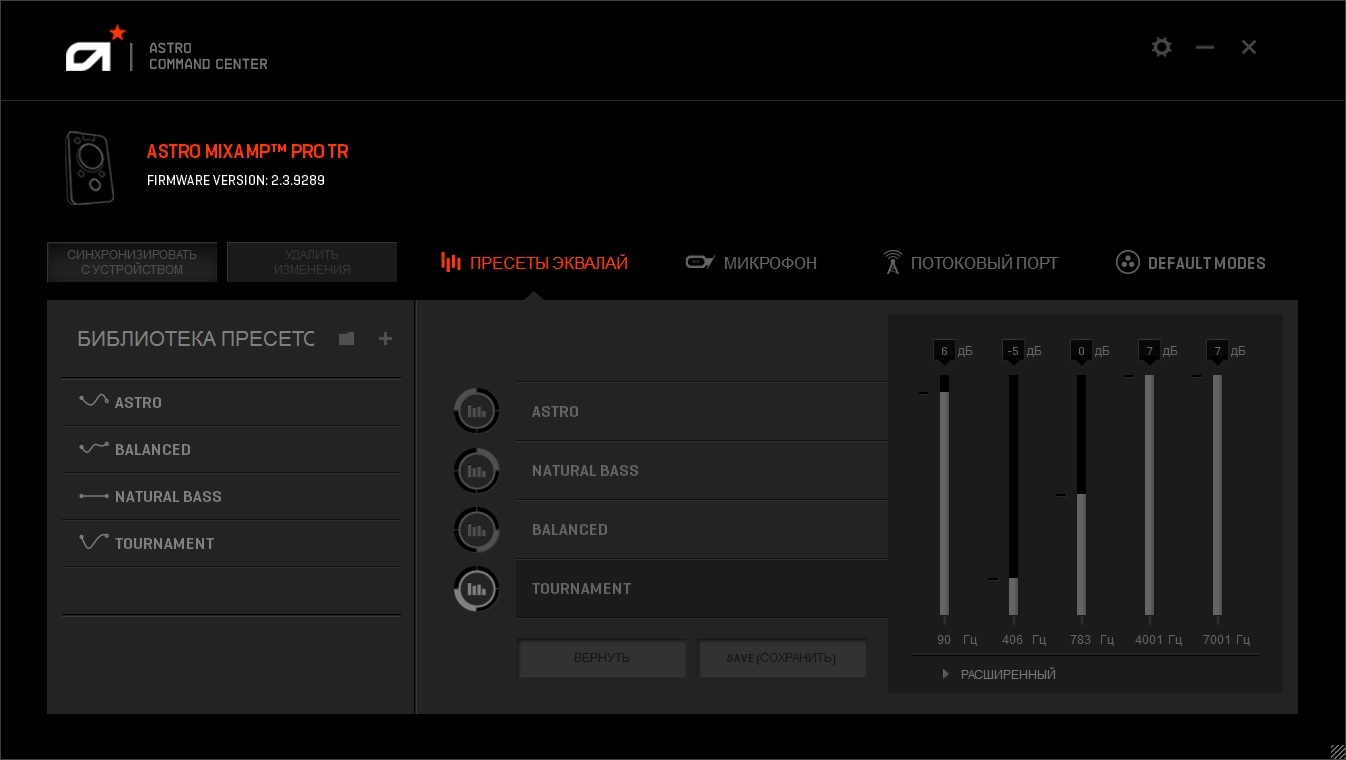This screenshot has height=760, width=1346.
Task: Choose BALANCED from the preset library list
Action: click(152, 449)
